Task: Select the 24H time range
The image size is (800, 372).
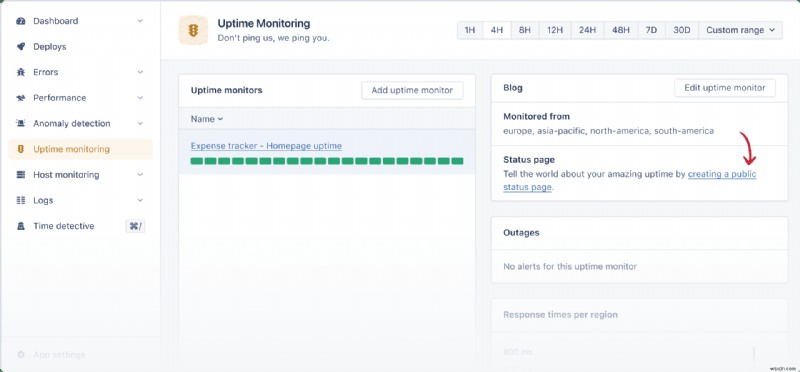Action: pos(588,30)
